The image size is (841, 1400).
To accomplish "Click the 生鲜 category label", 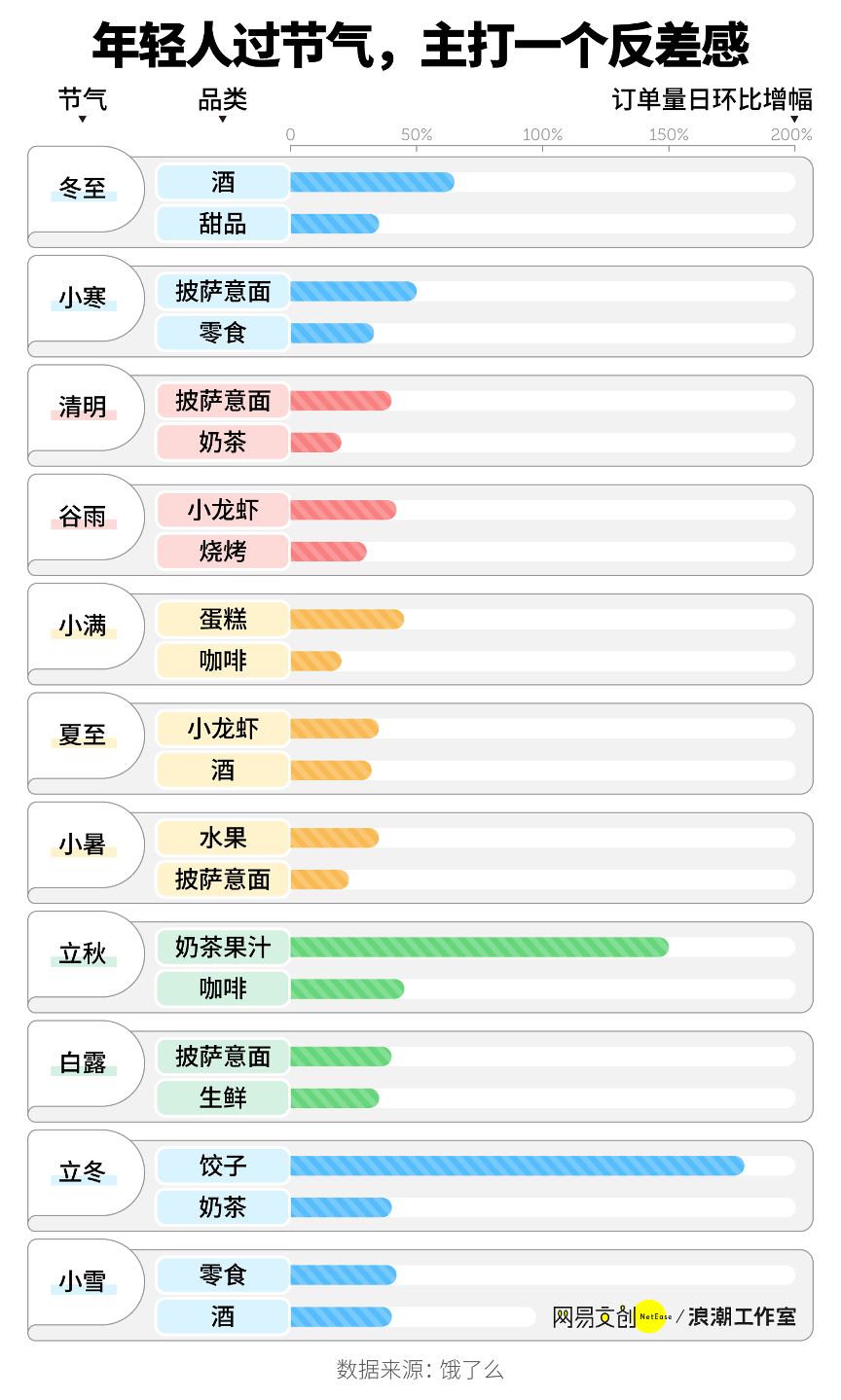I will 223,1097.
